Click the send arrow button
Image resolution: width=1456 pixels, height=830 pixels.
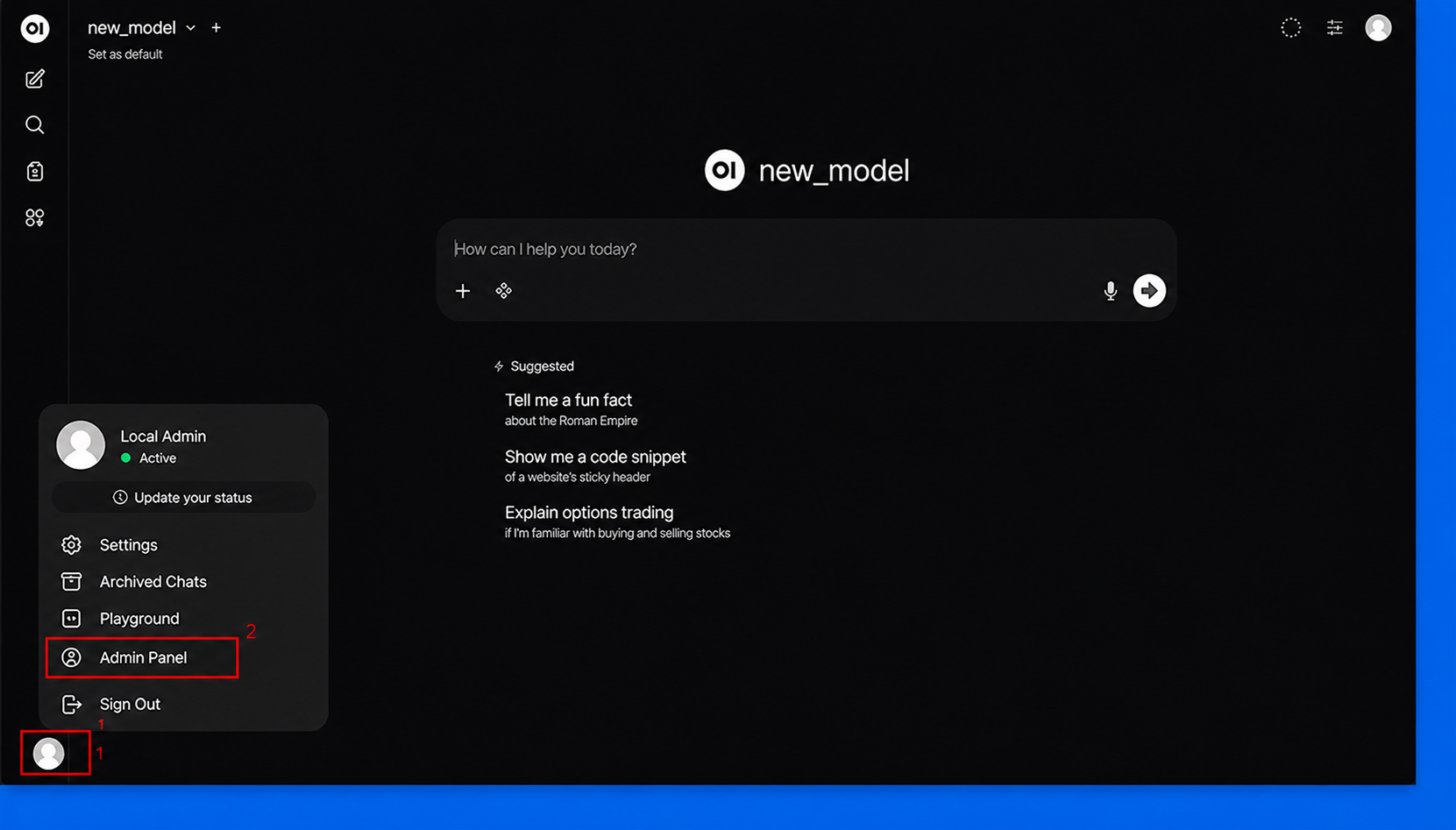[x=1149, y=290]
